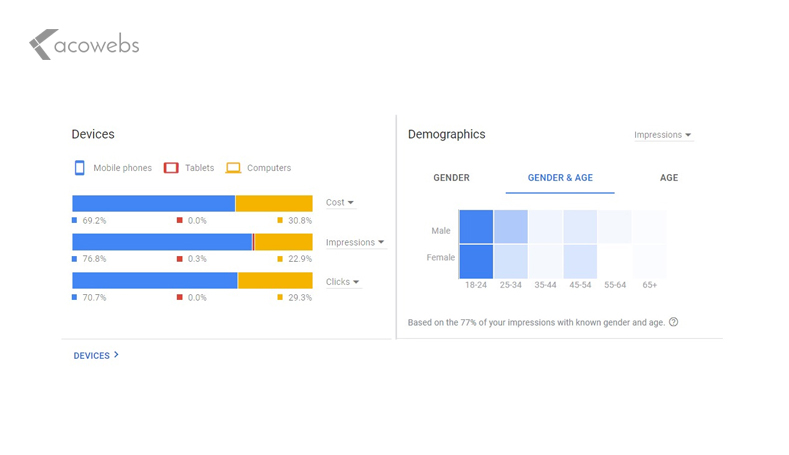Click the yellow Computers laptop icon
The image size is (789, 455).
233,168
